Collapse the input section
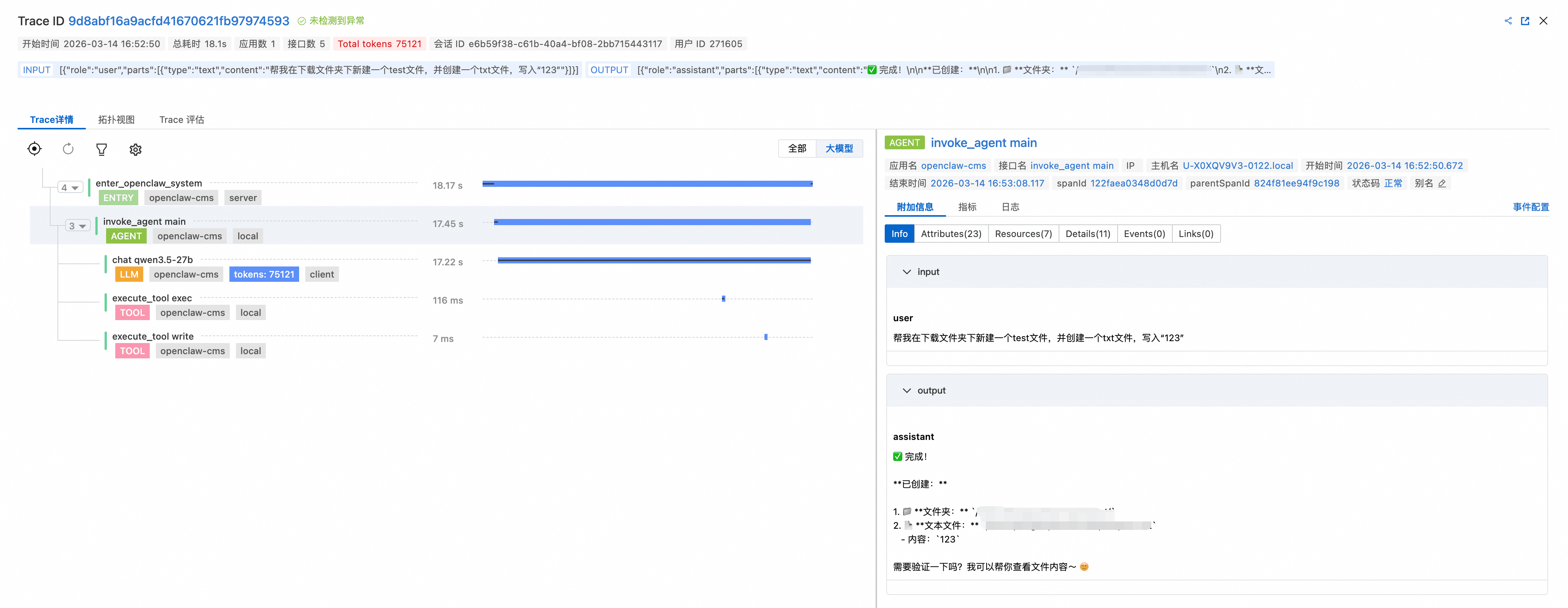The width and height of the screenshot is (1568, 608). [x=907, y=272]
